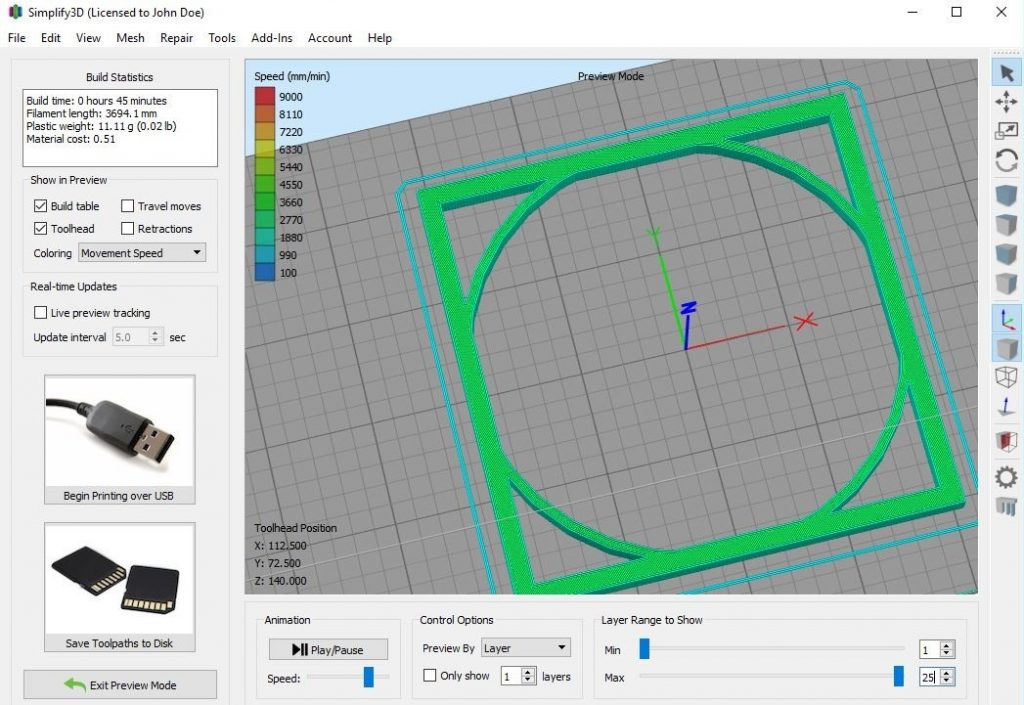The height and width of the screenshot is (705, 1024).
Task: Open the Tools menu
Action: click(x=221, y=38)
